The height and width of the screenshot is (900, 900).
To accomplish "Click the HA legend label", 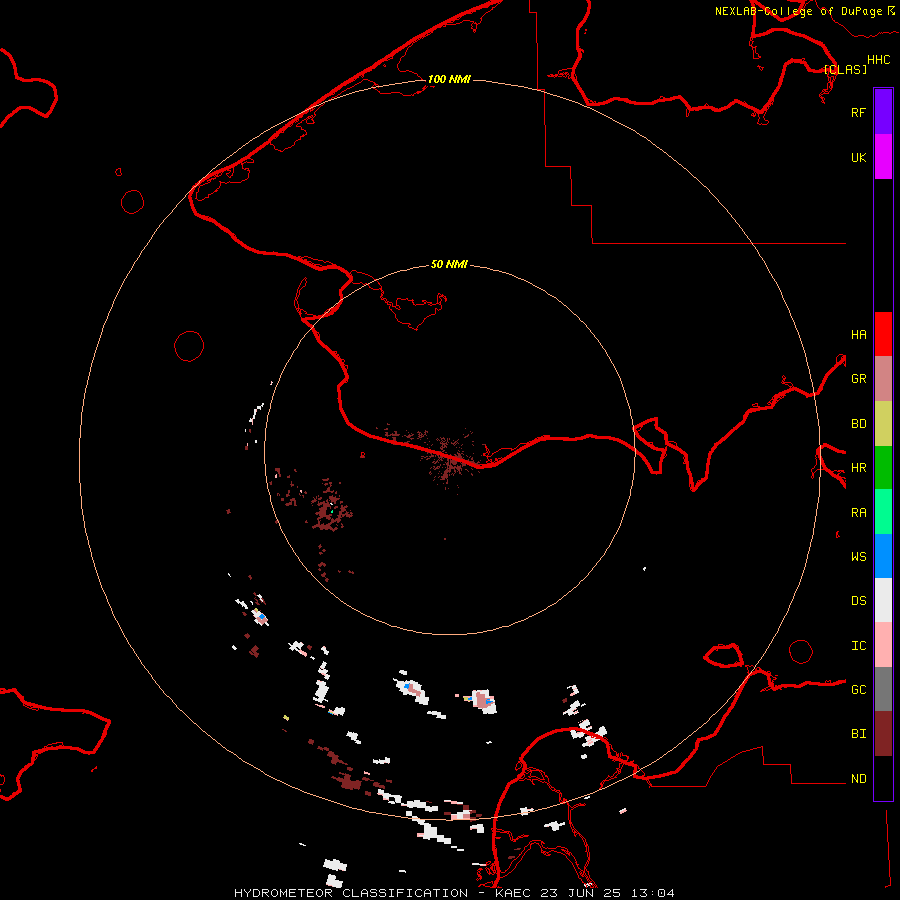I will pos(858,334).
